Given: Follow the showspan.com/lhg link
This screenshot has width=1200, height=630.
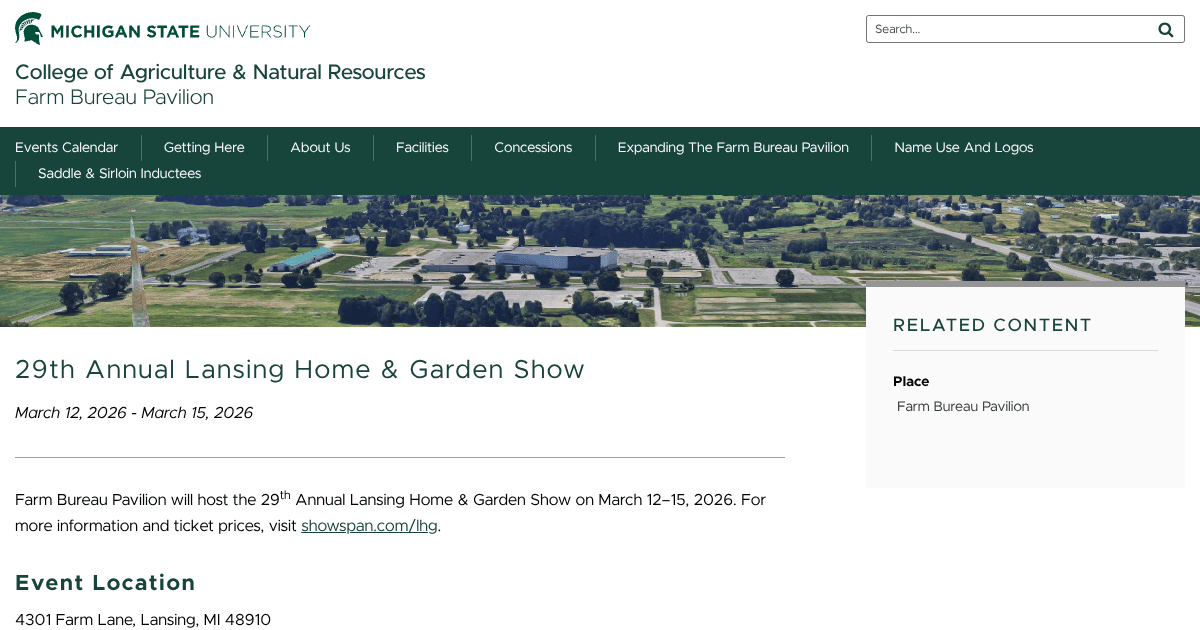Looking at the screenshot, I should [369, 525].
